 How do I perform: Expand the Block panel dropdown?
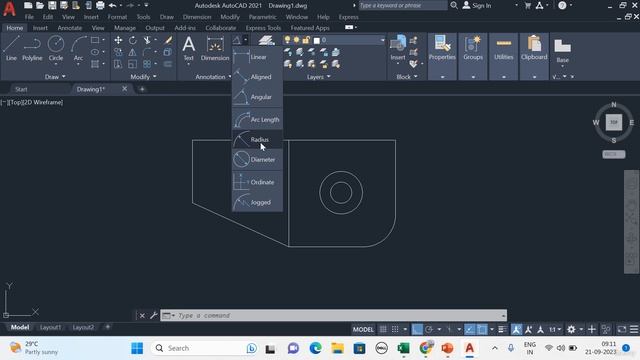[x=407, y=77]
